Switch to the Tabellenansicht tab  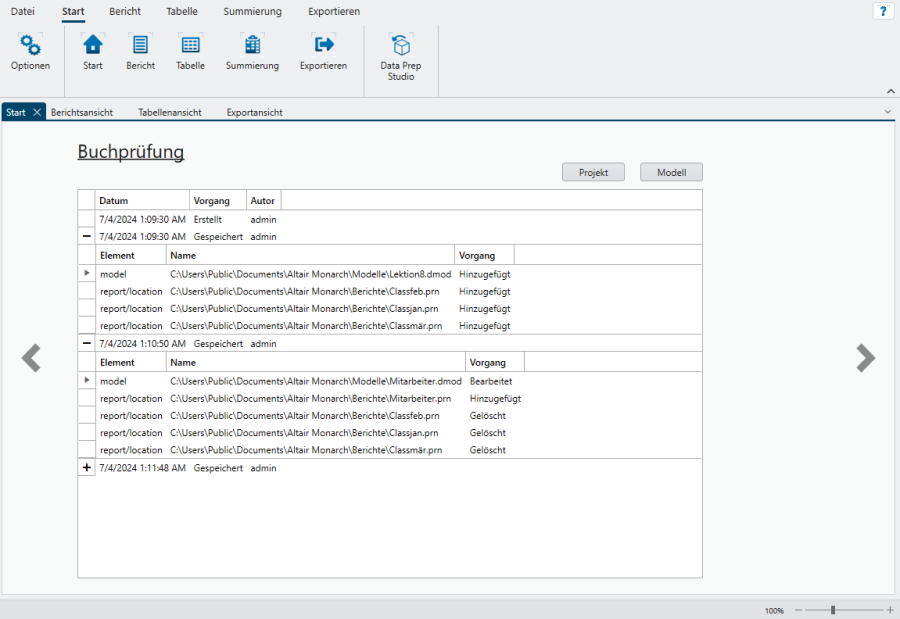pos(170,113)
